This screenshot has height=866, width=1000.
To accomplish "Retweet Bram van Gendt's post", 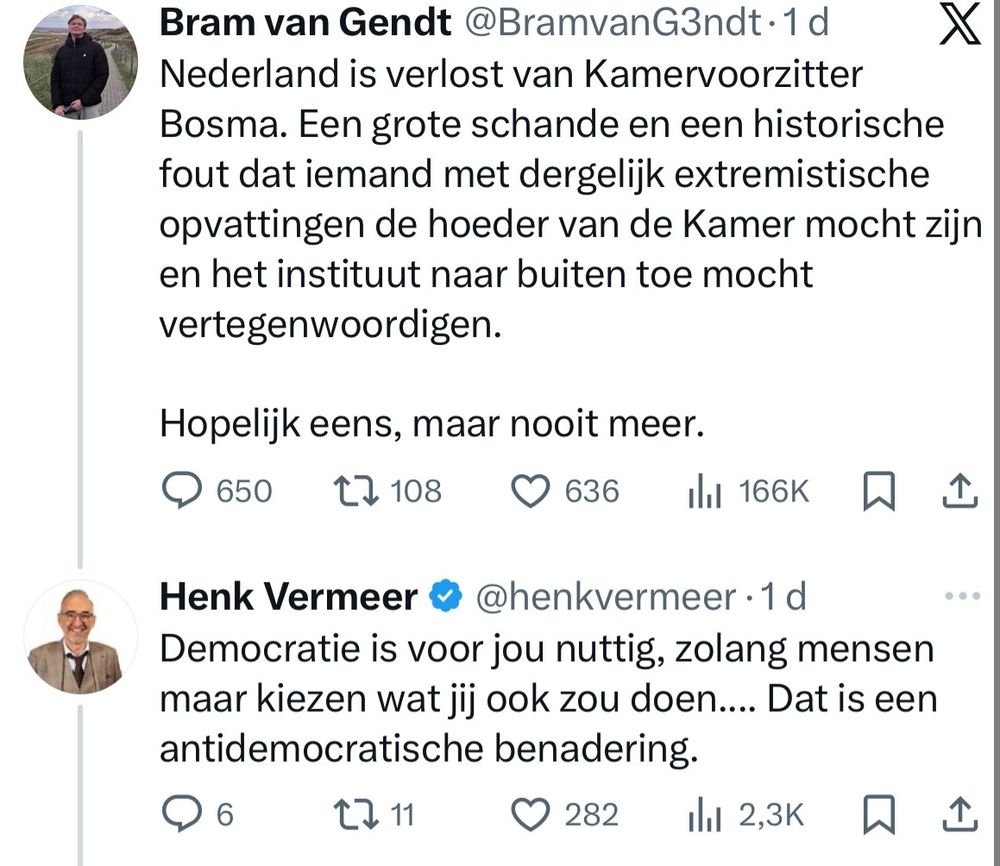I will pyautogui.click(x=351, y=491).
